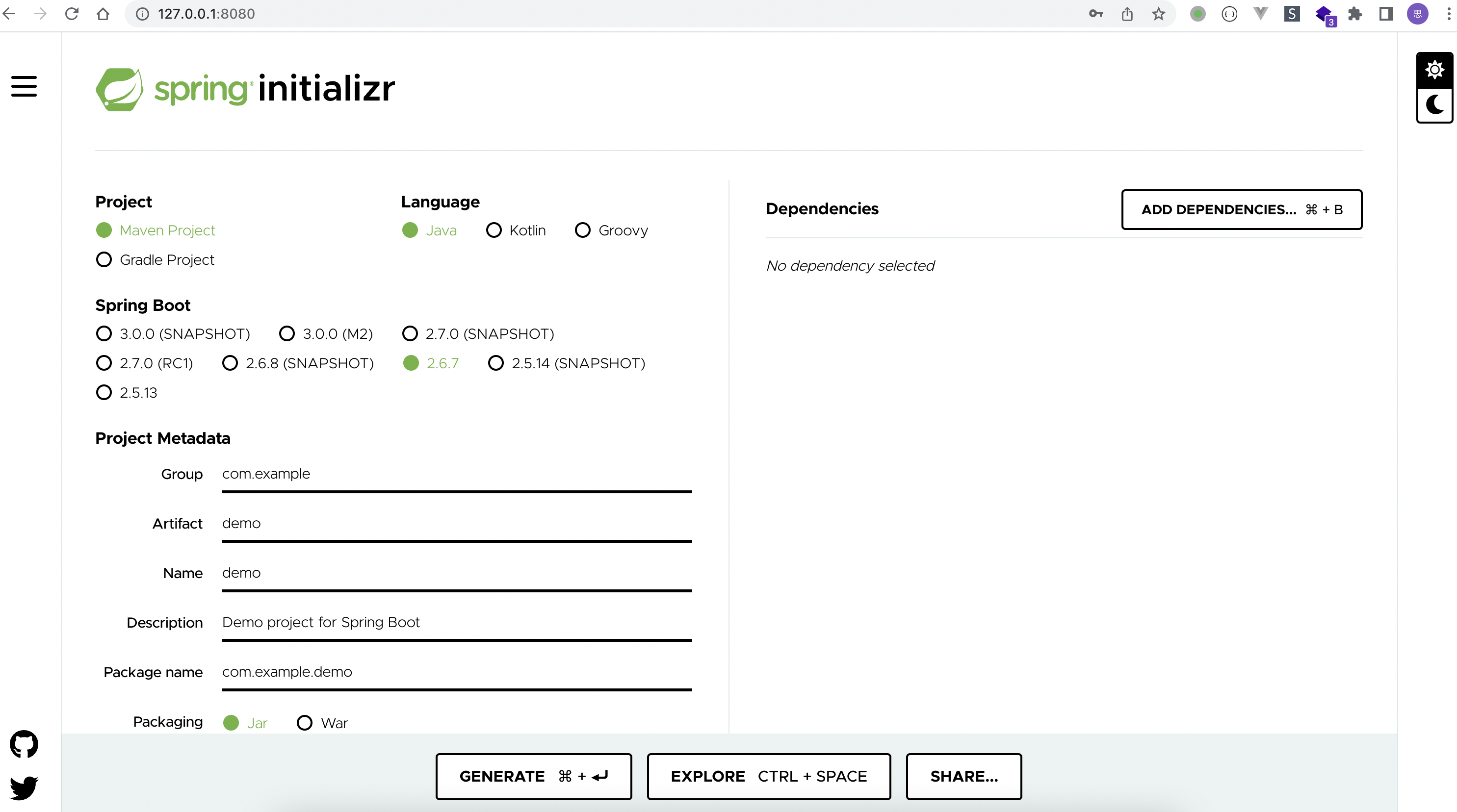1457x812 pixels.
Task: Open the Vue devtools extension icon
Action: [1261, 14]
